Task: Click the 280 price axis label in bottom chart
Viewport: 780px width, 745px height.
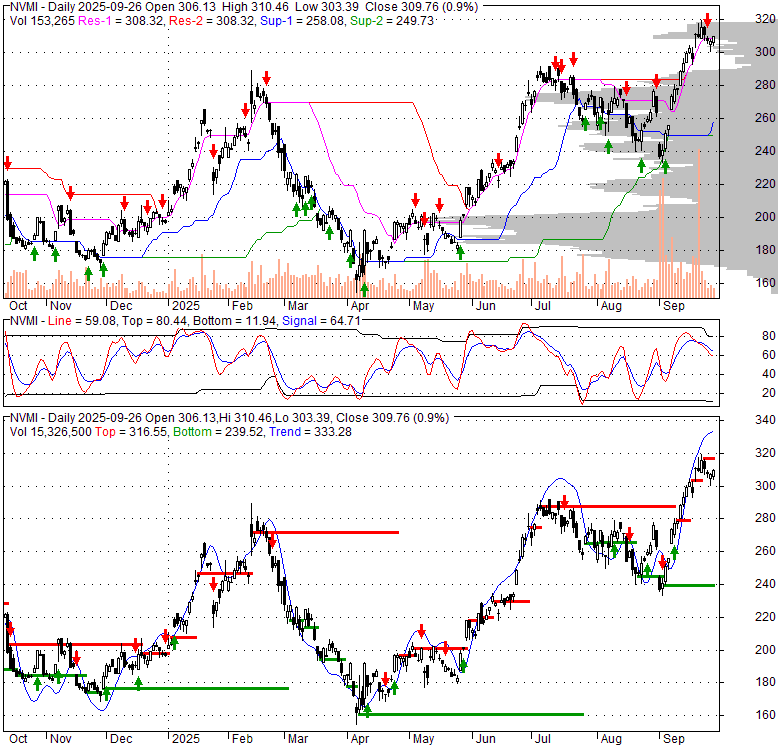Action: [x=766, y=518]
